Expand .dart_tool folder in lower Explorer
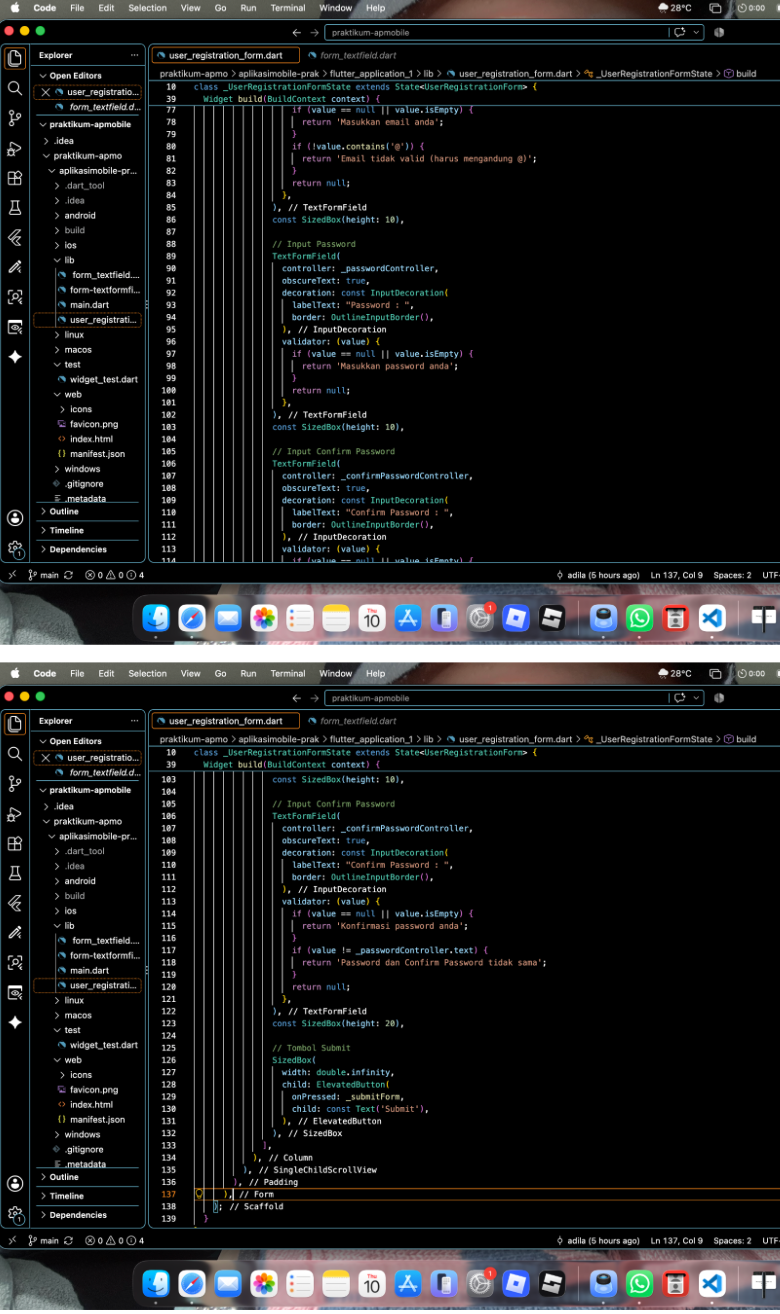The height and width of the screenshot is (1314, 780). pyautogui.click(x=84, y=851)
